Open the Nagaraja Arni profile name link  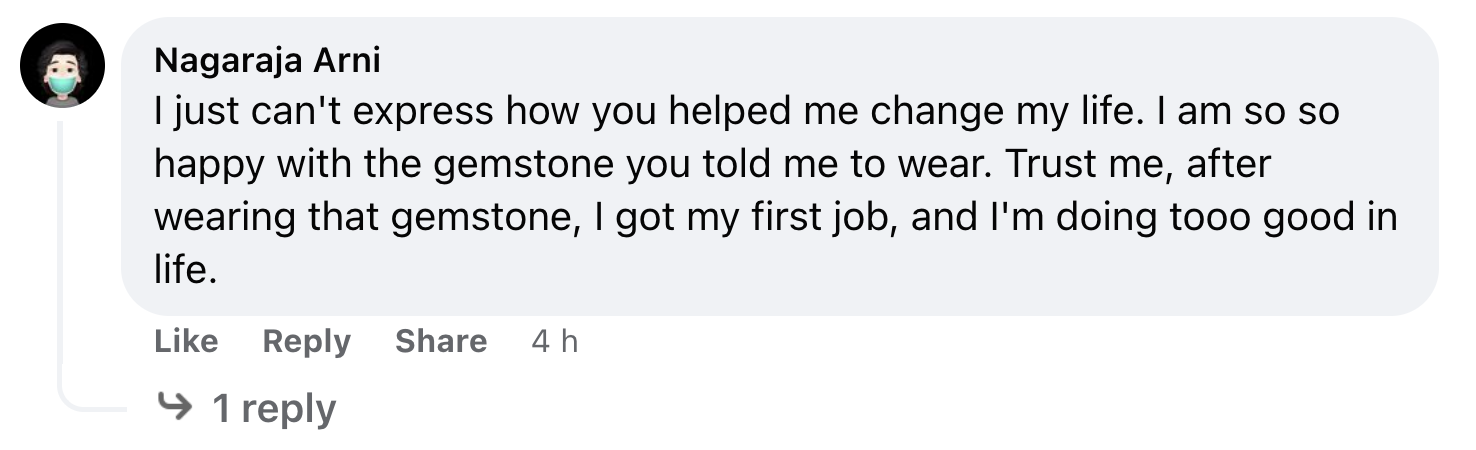[x=267, y=61]
